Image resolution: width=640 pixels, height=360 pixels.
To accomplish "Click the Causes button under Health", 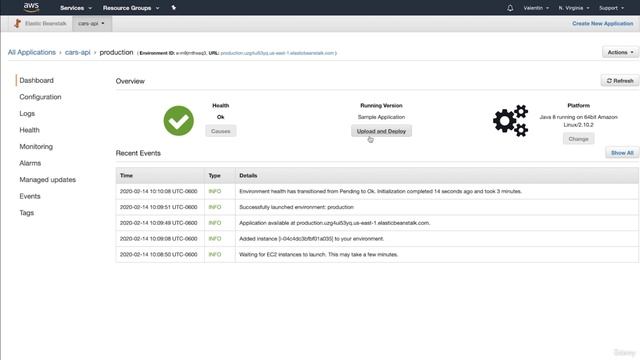I will coord(220,131).
